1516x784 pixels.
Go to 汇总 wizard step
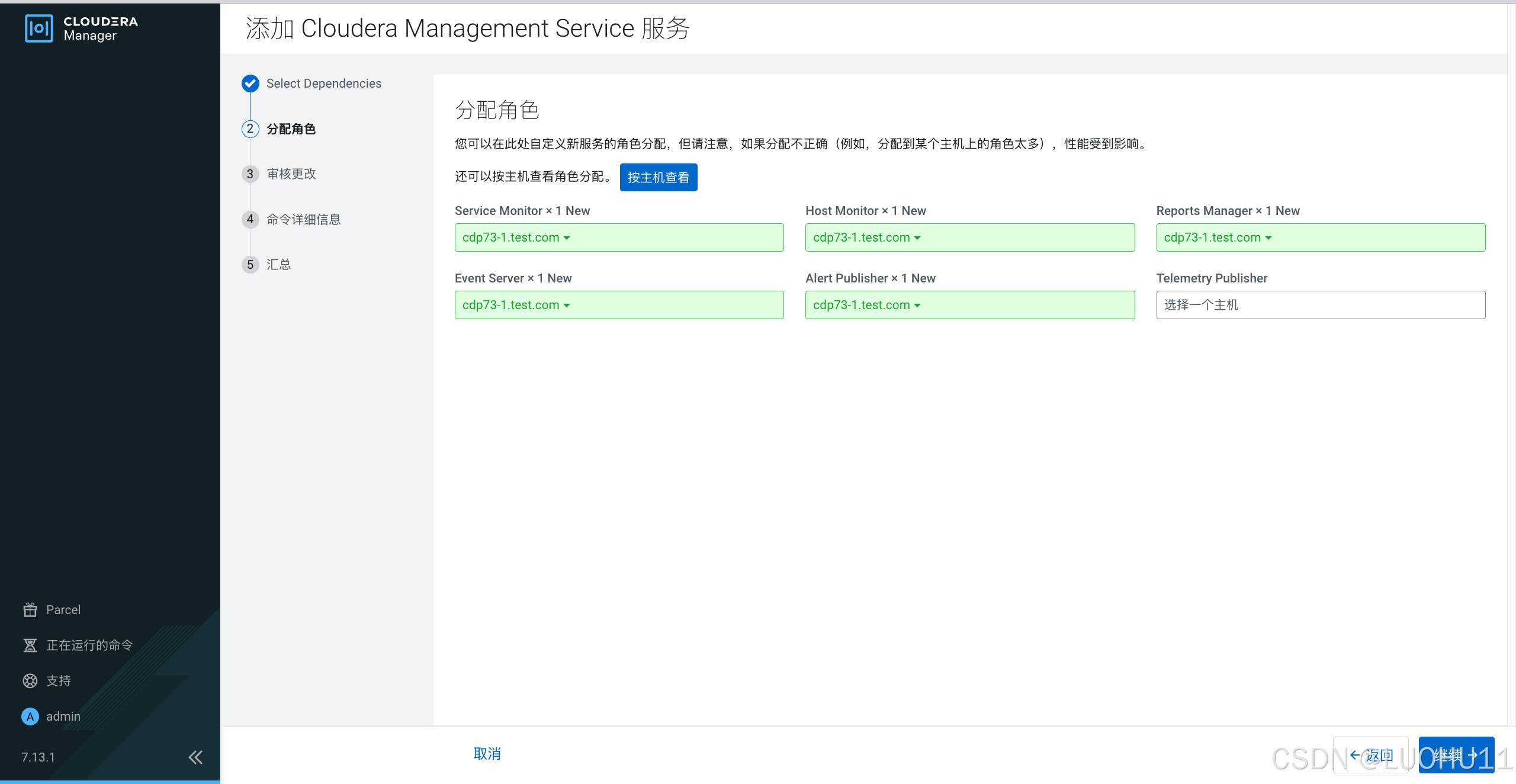278,265
